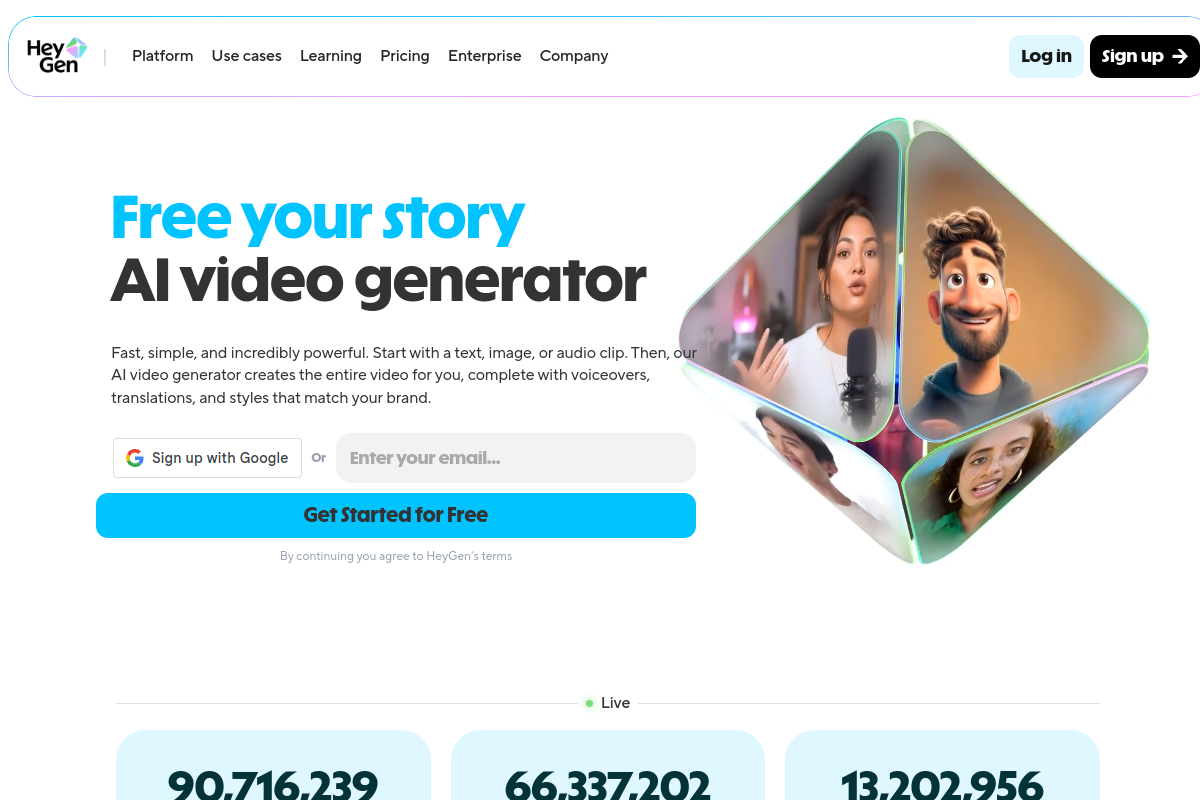Image resolution: width=1200 pixels, height=800 pixels.
Task: Expand the Enterprise nav item
Action: tap(485, 56)
